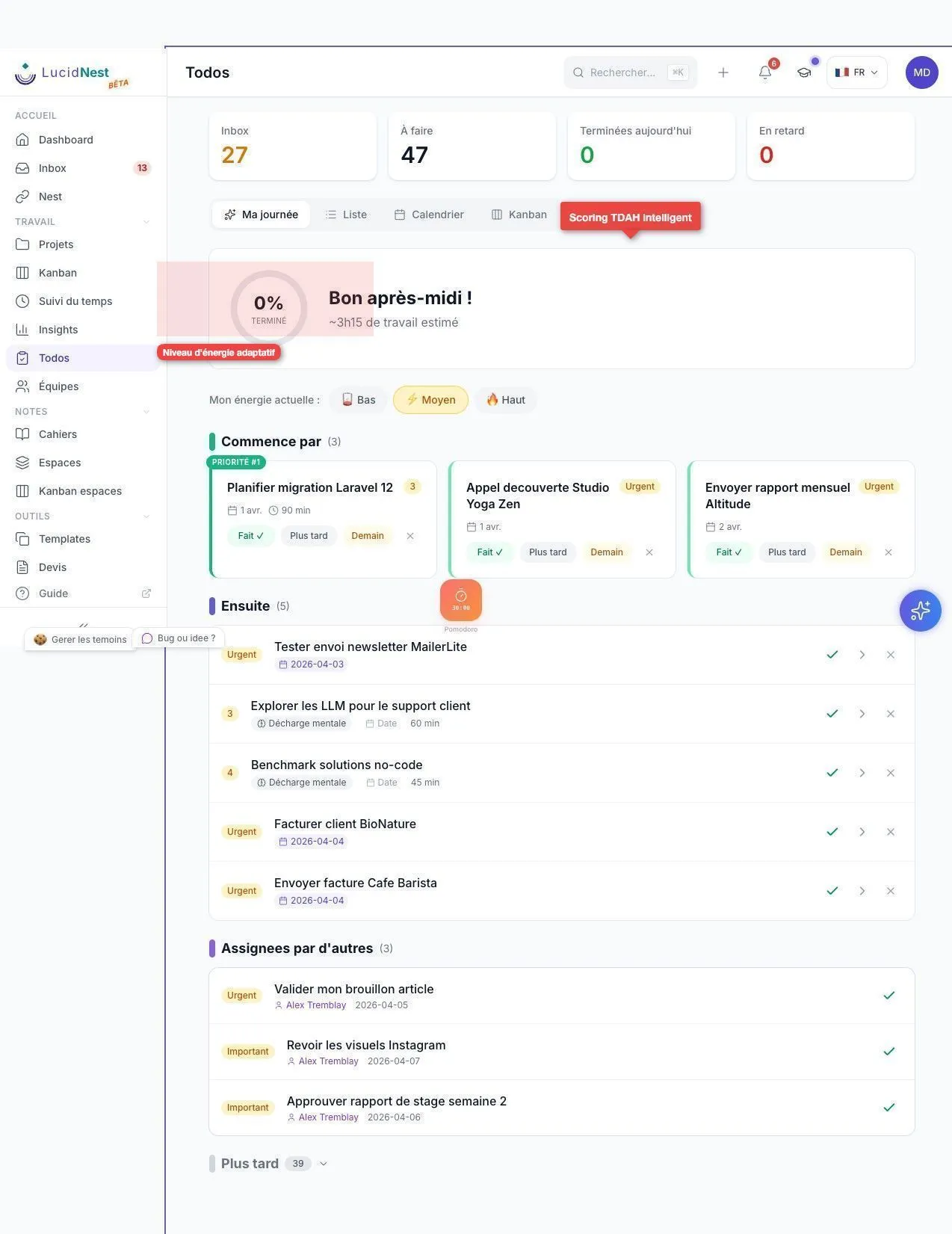Set current energy to Haut

(x=506, y=400)
